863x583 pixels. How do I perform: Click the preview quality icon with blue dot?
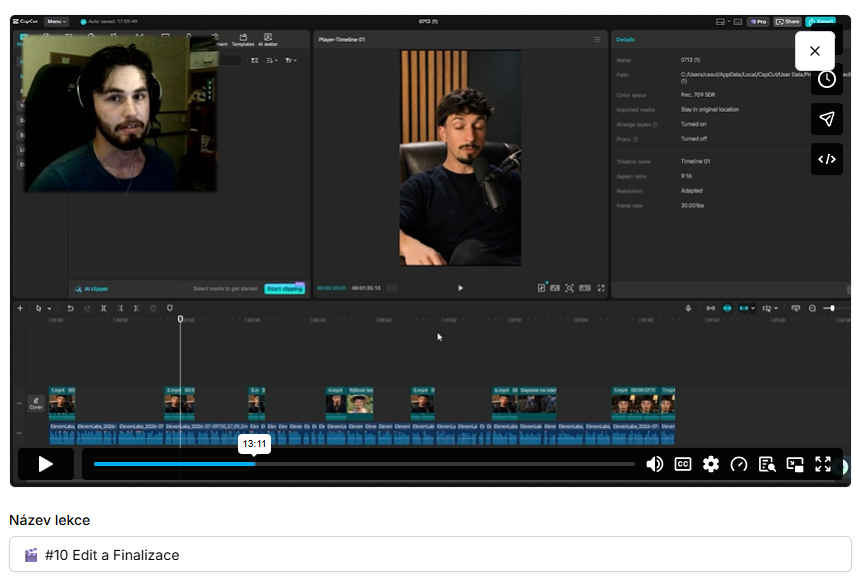pyautogui.click(x=541, y=288)
